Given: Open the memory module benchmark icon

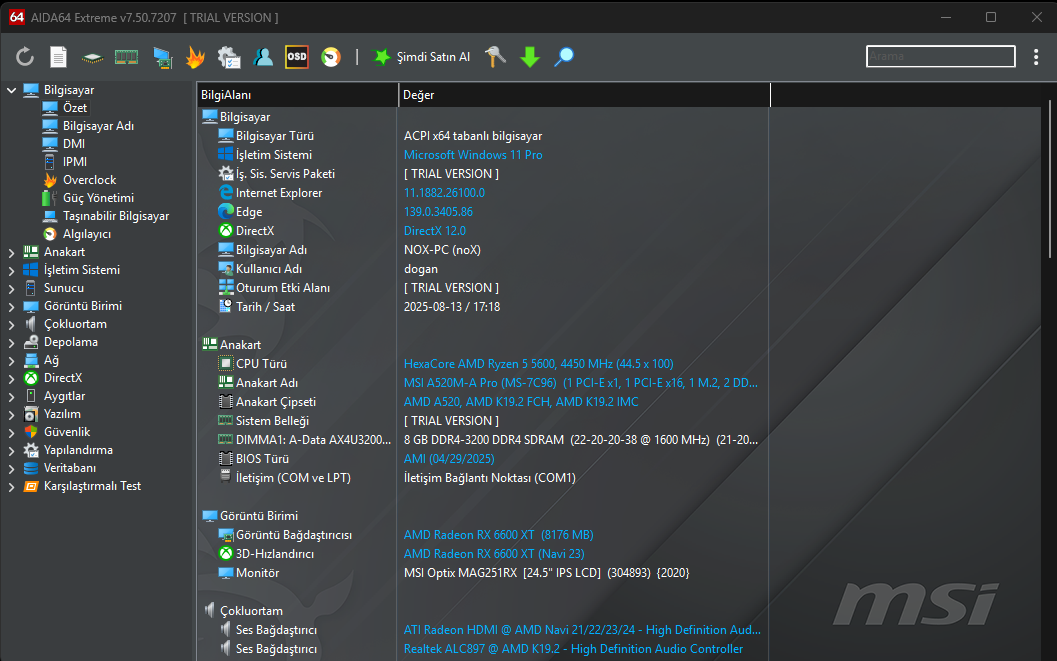Looking at the screenshot, I should click(x=126, y=57).
